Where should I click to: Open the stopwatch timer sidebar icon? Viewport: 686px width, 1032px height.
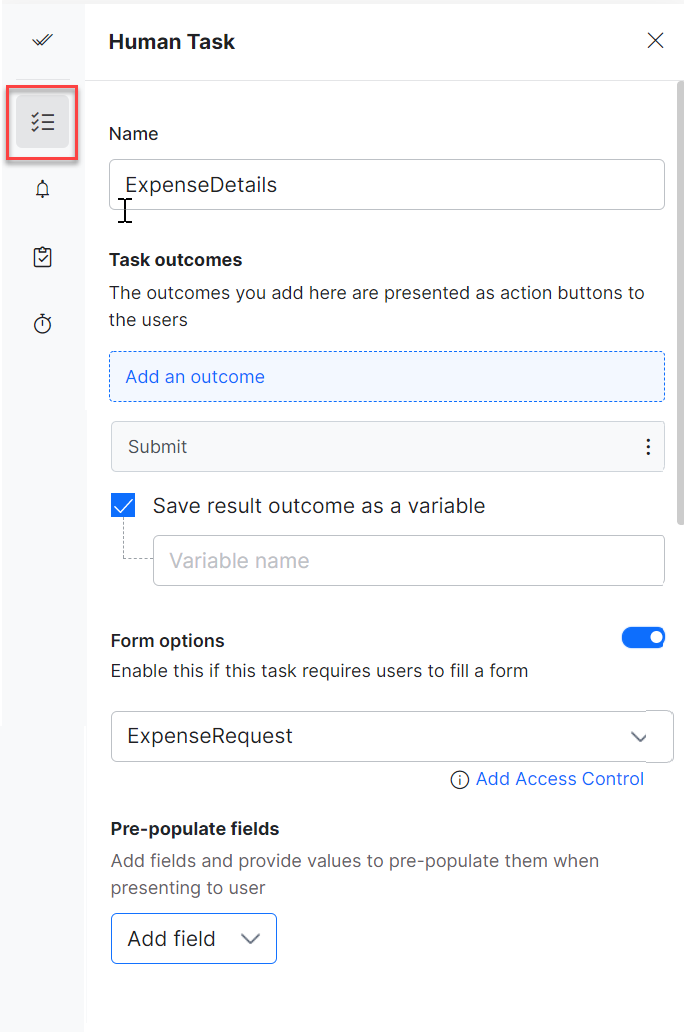[x=42, y=324]
